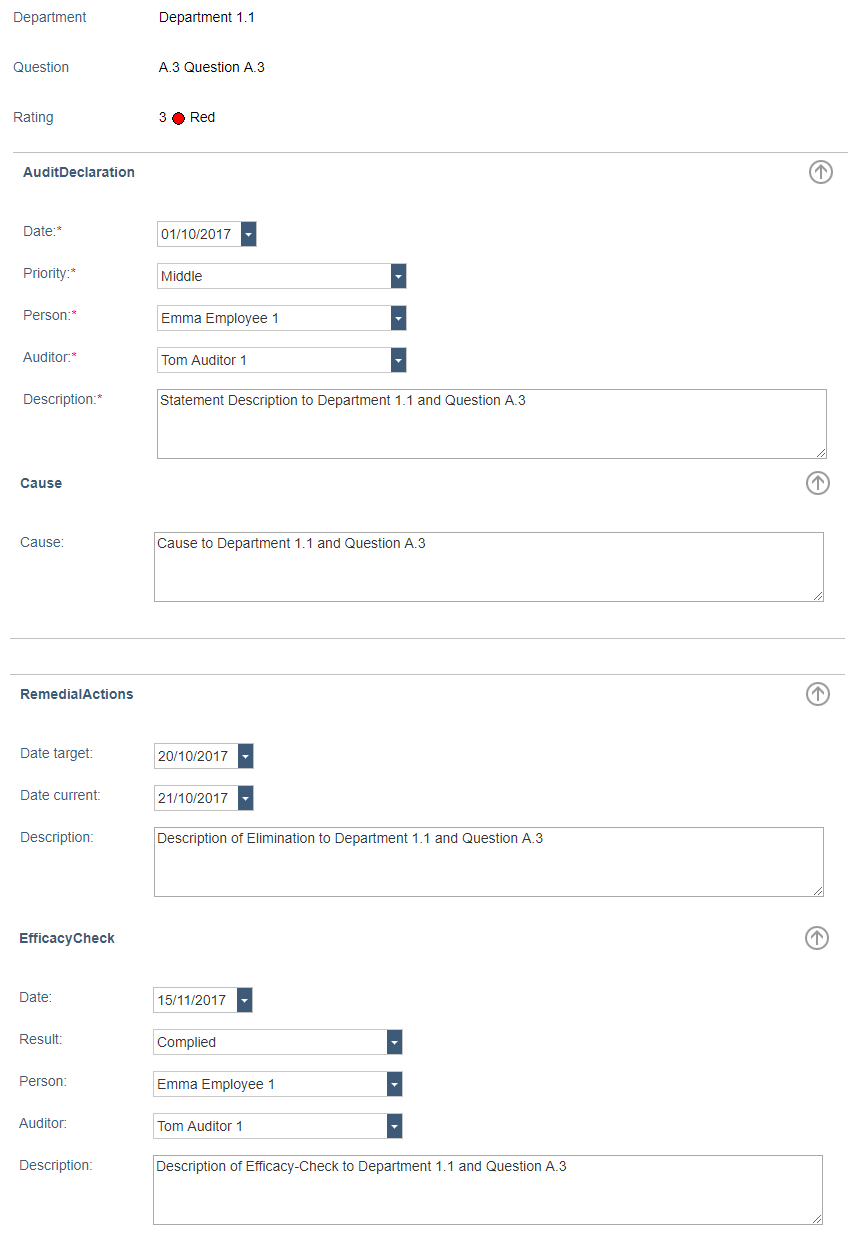Open the EfficacyCheck Date picker arrow
The height and width of the screenshot is (1258, 860).
point(244,1000)
